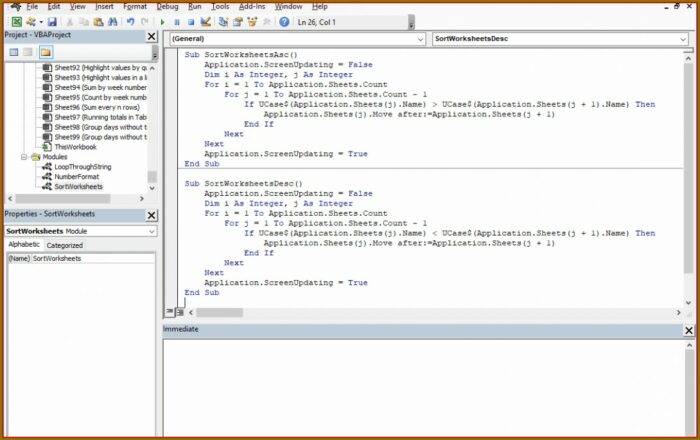Click Immediate window scroll up arrow
700x440 pixels.
click(689, 345)
